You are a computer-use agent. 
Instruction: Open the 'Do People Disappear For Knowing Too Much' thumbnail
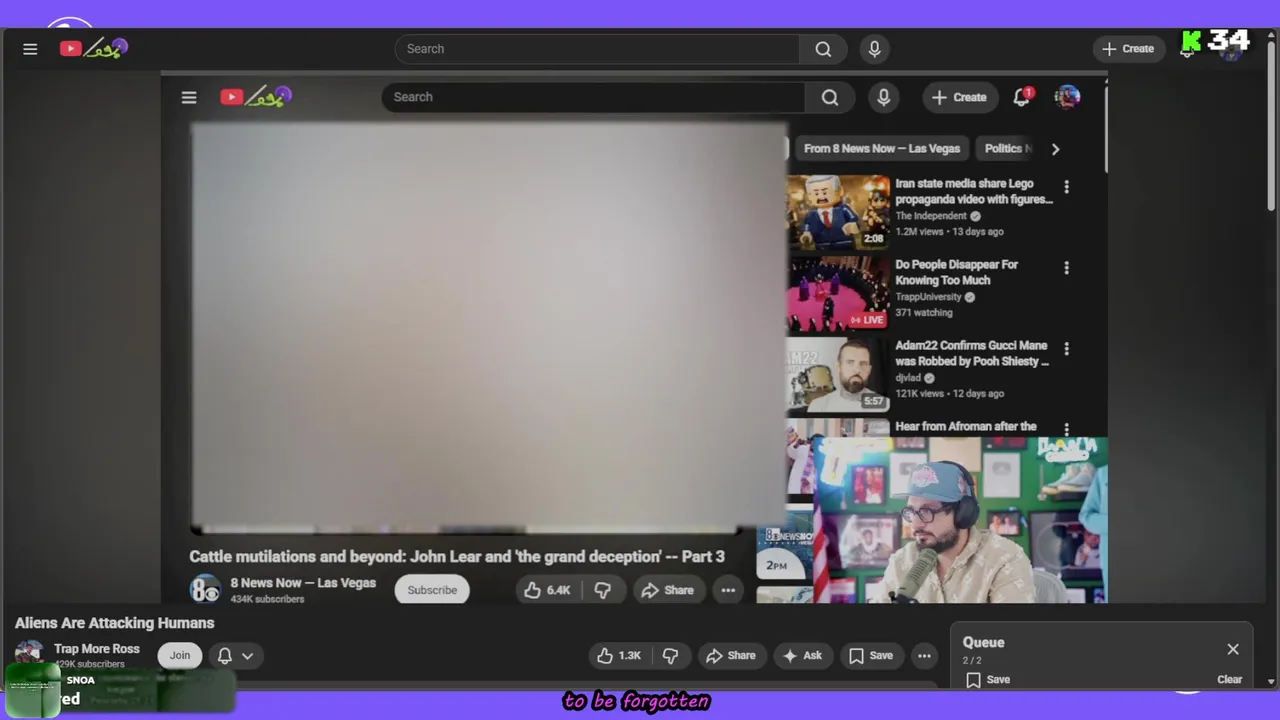(838, 294)
